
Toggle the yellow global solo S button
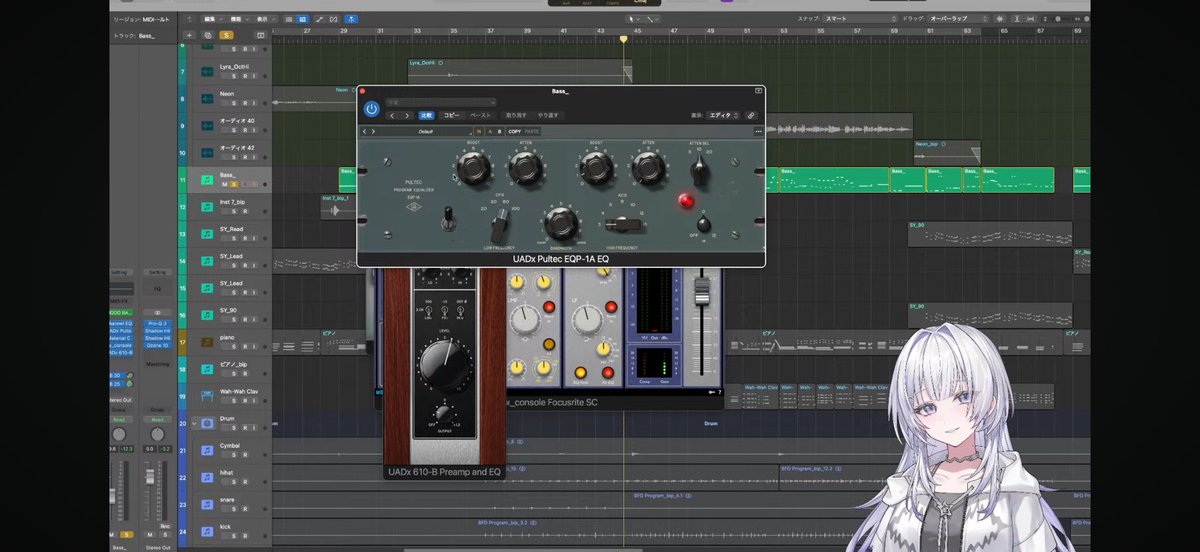click(x=227, y=35)
